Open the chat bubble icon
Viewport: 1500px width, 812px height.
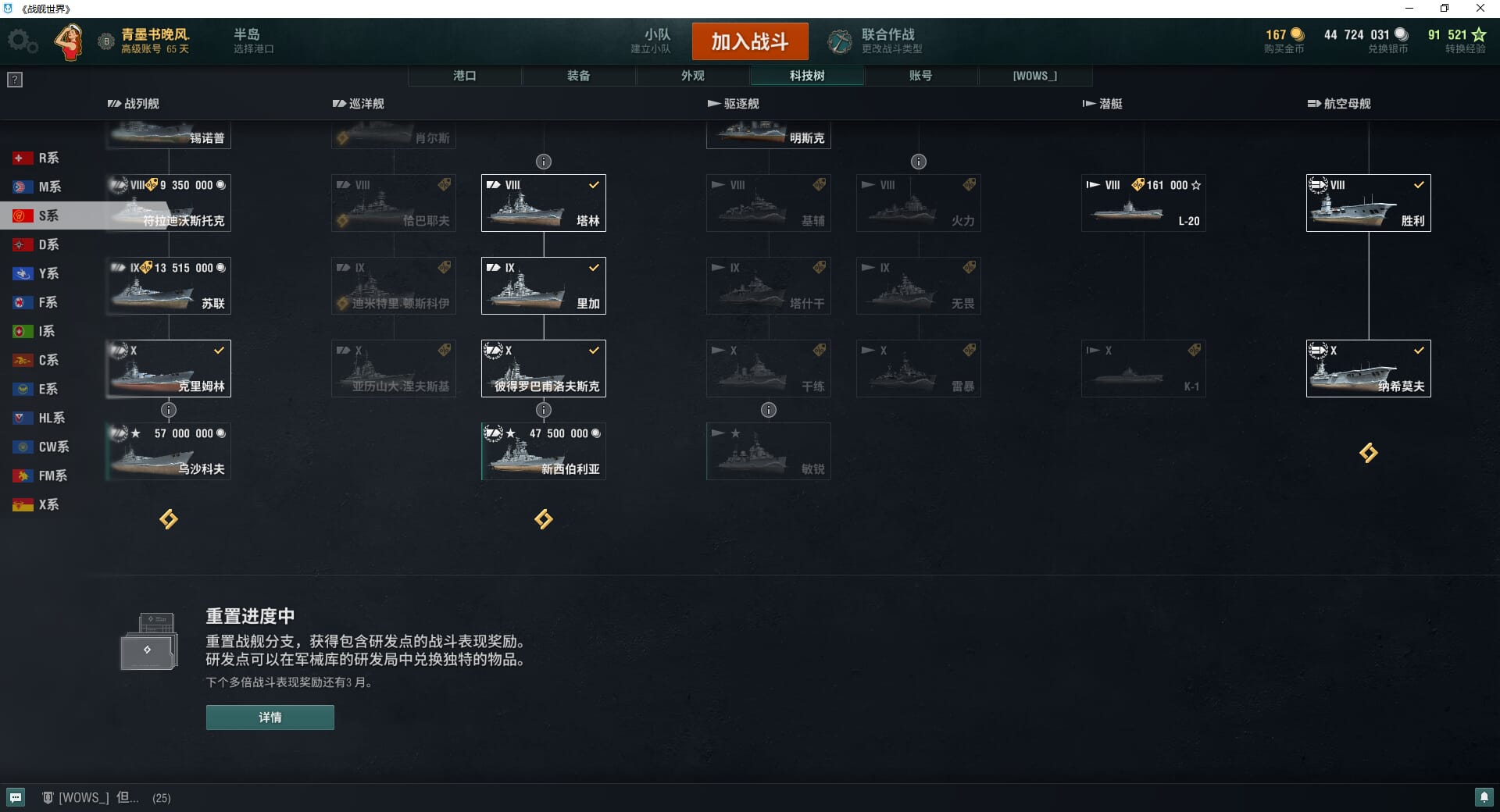point(16,797)
